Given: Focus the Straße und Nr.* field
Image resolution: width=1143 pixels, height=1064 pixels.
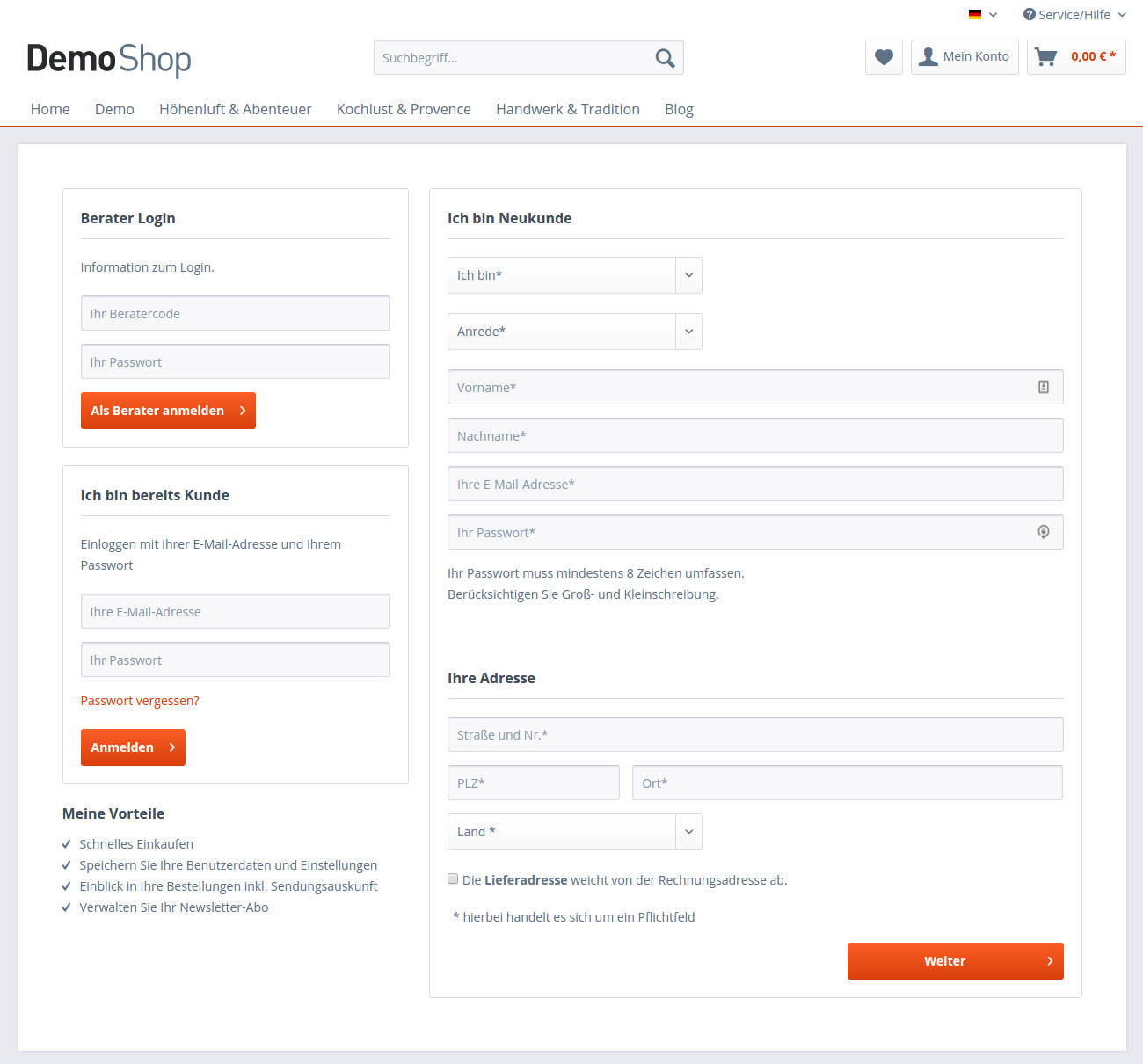Looking at the screenshot, I should click(x=755, y=734).
